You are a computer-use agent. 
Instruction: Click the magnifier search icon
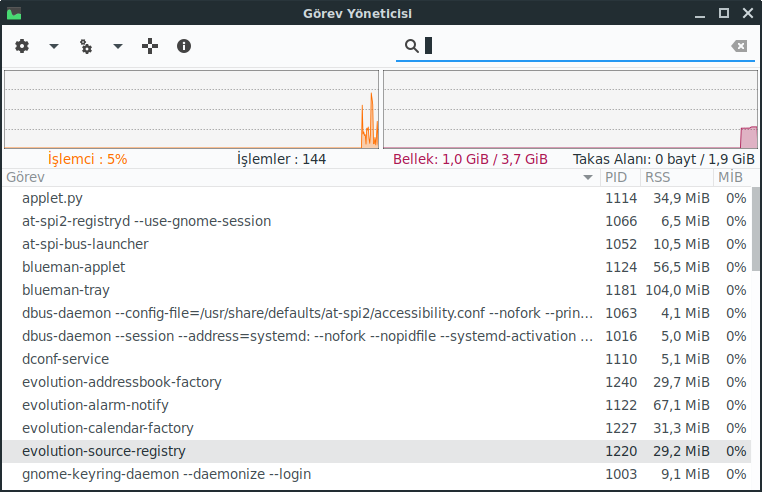tap(411, 46)
